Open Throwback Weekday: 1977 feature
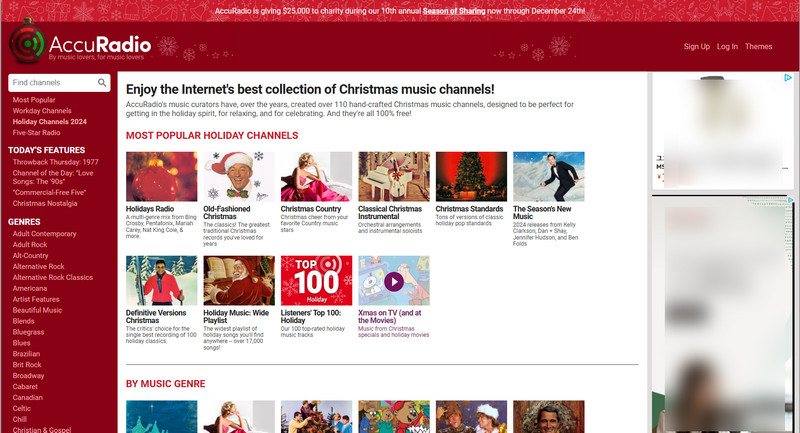The image size is (800, 433). click(x=56, y=162)
